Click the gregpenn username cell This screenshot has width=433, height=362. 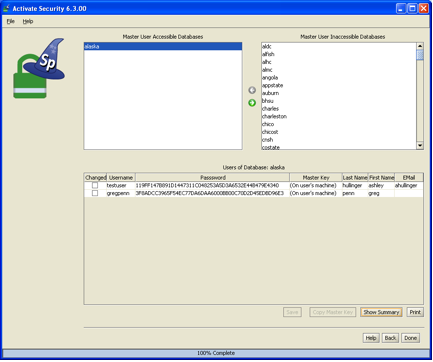pos(121,193)
